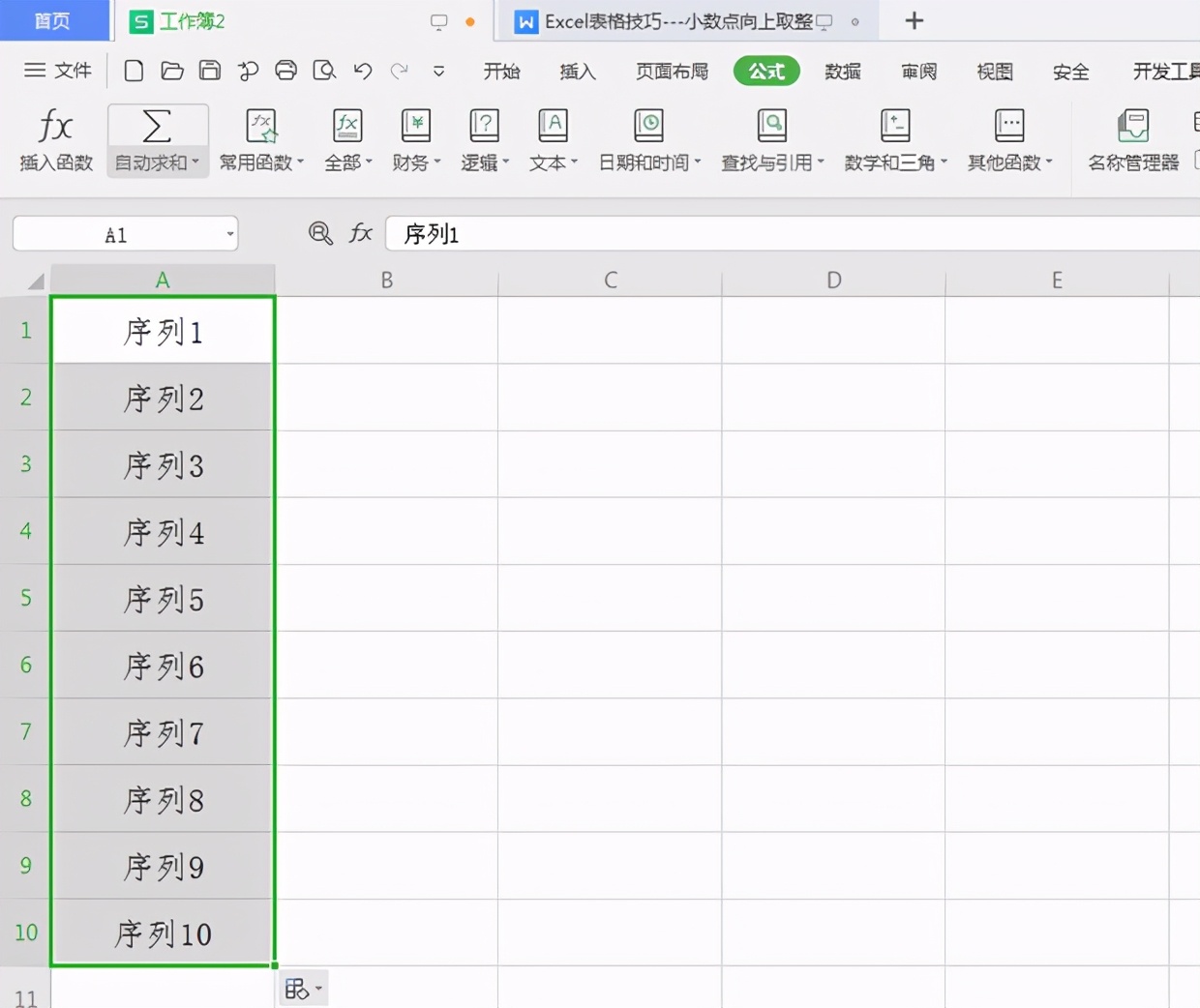1200x1008 pixels.
Task: Click the Print Preview icon
Action: (x=324, y=71)
